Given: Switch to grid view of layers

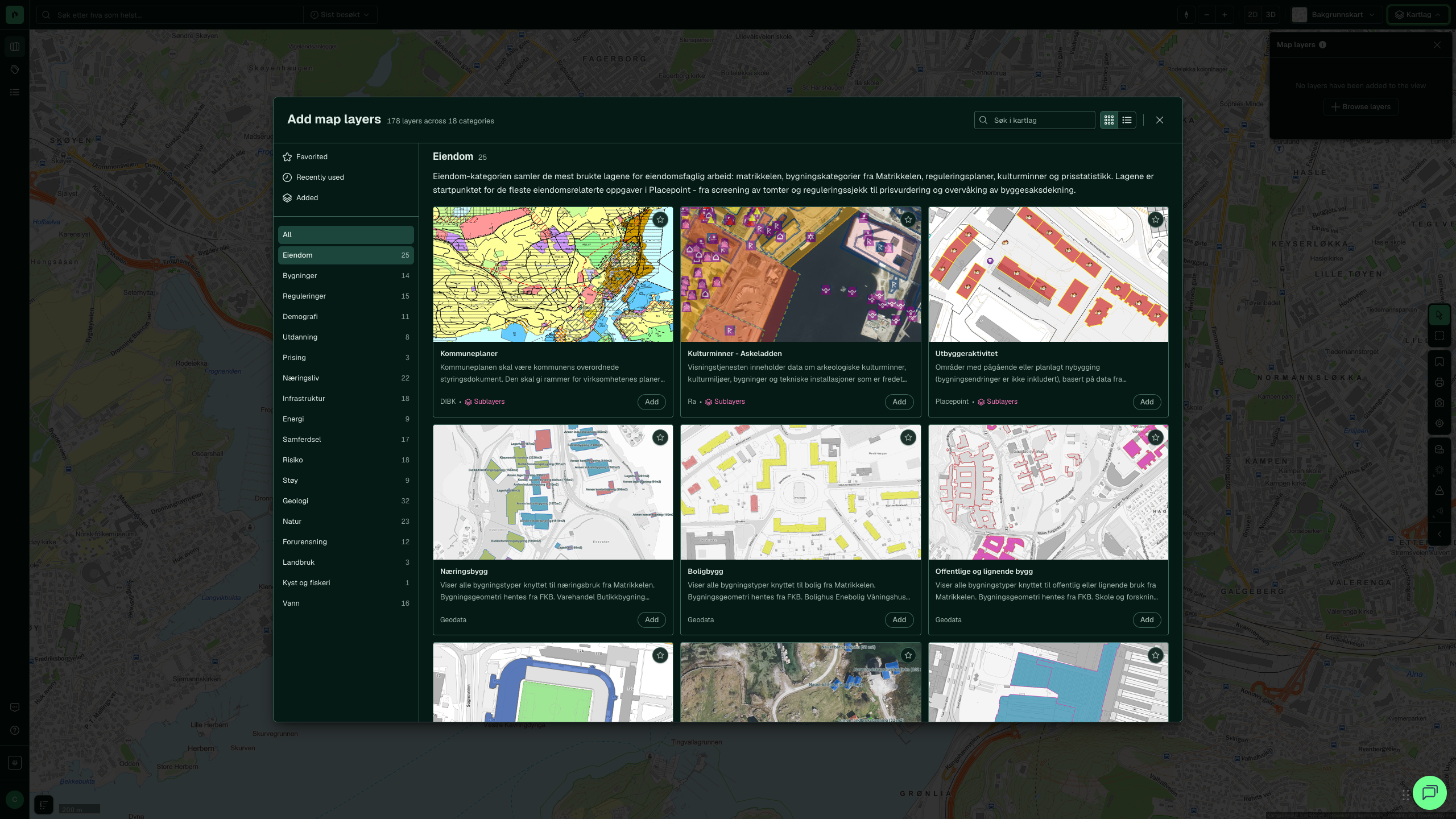Looking at the screenshot, I should point(1109,120).
